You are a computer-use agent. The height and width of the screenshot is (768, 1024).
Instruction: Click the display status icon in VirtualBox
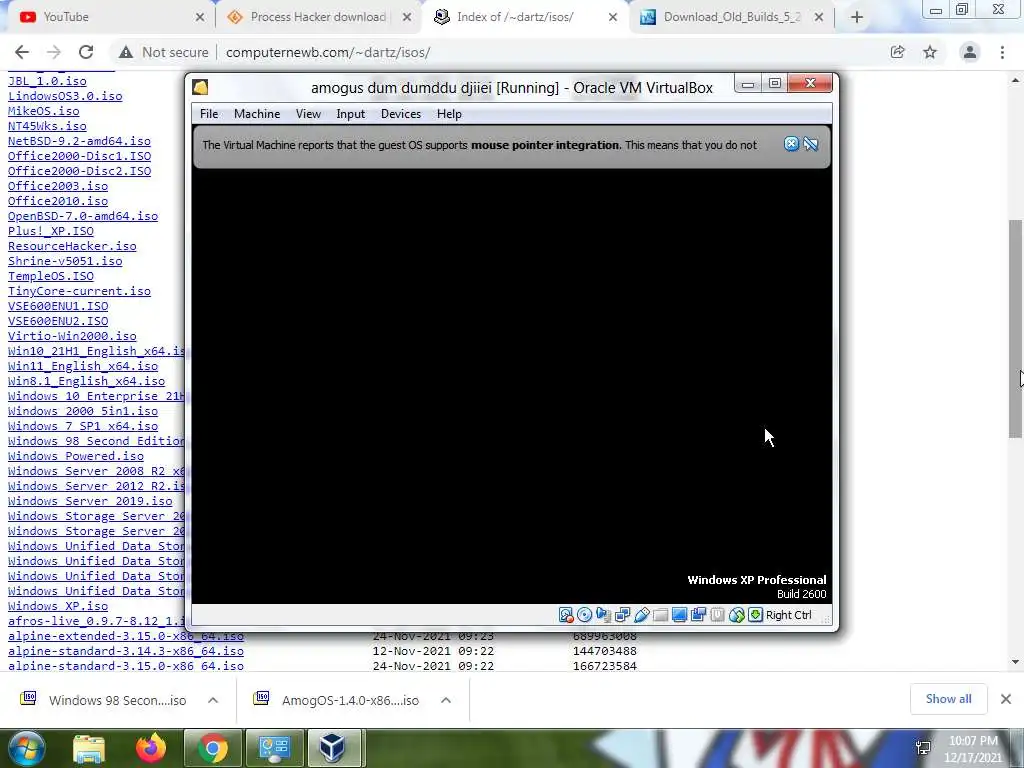pyautogui.click(x=679, y=615)
